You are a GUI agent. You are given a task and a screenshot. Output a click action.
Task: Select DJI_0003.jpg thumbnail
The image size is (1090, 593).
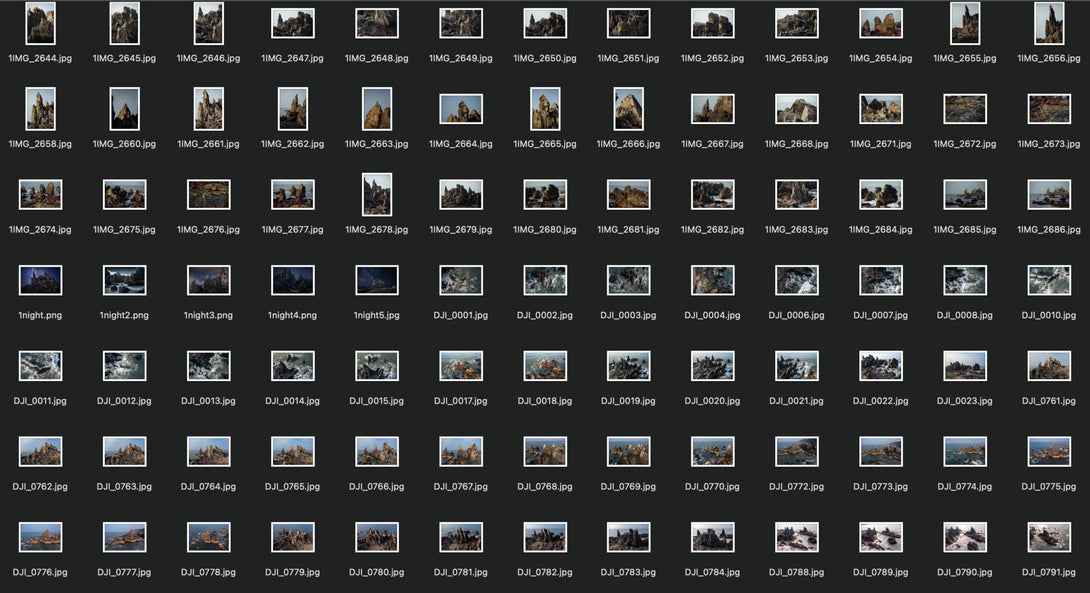click(628, 280)
